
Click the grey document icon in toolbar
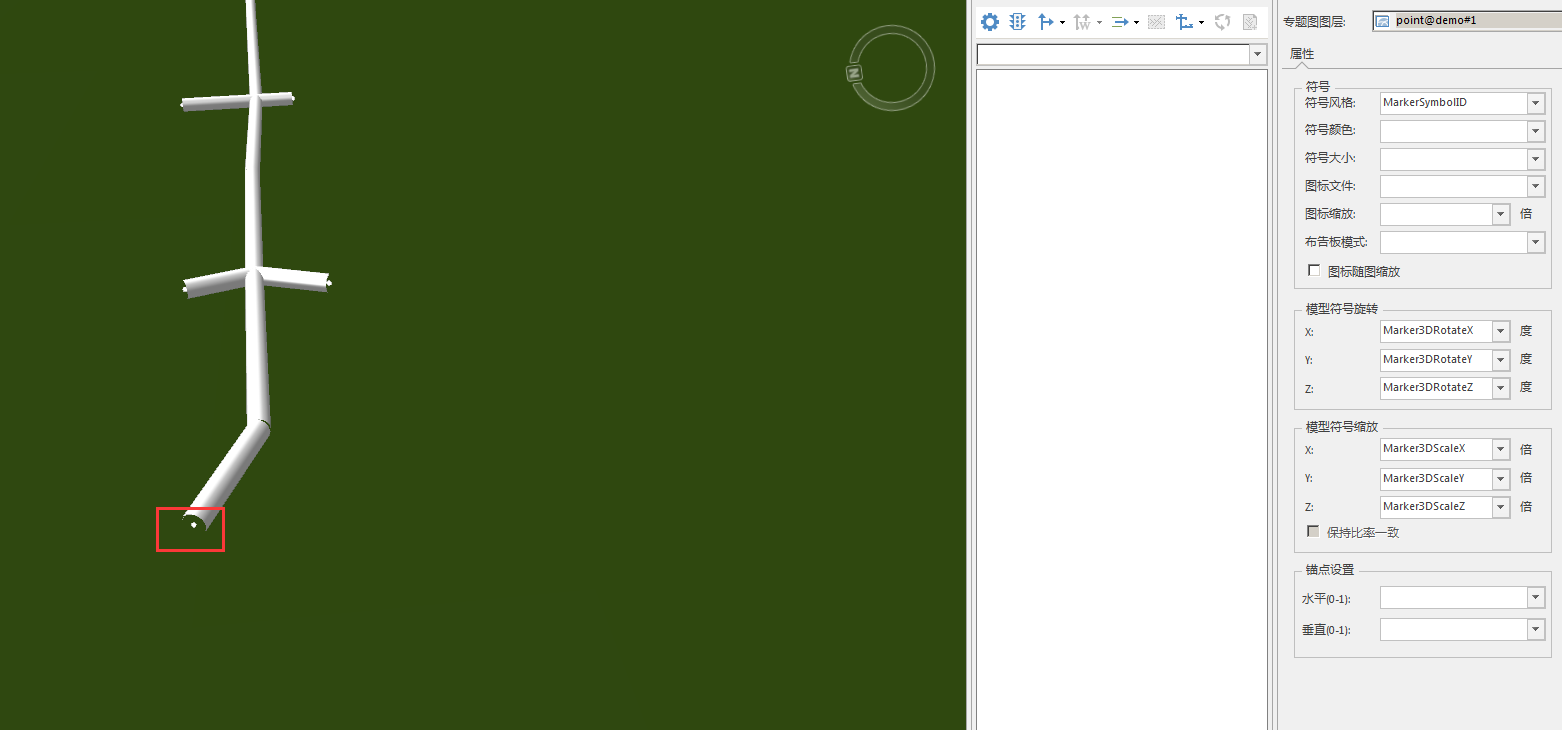[1249, 22]
